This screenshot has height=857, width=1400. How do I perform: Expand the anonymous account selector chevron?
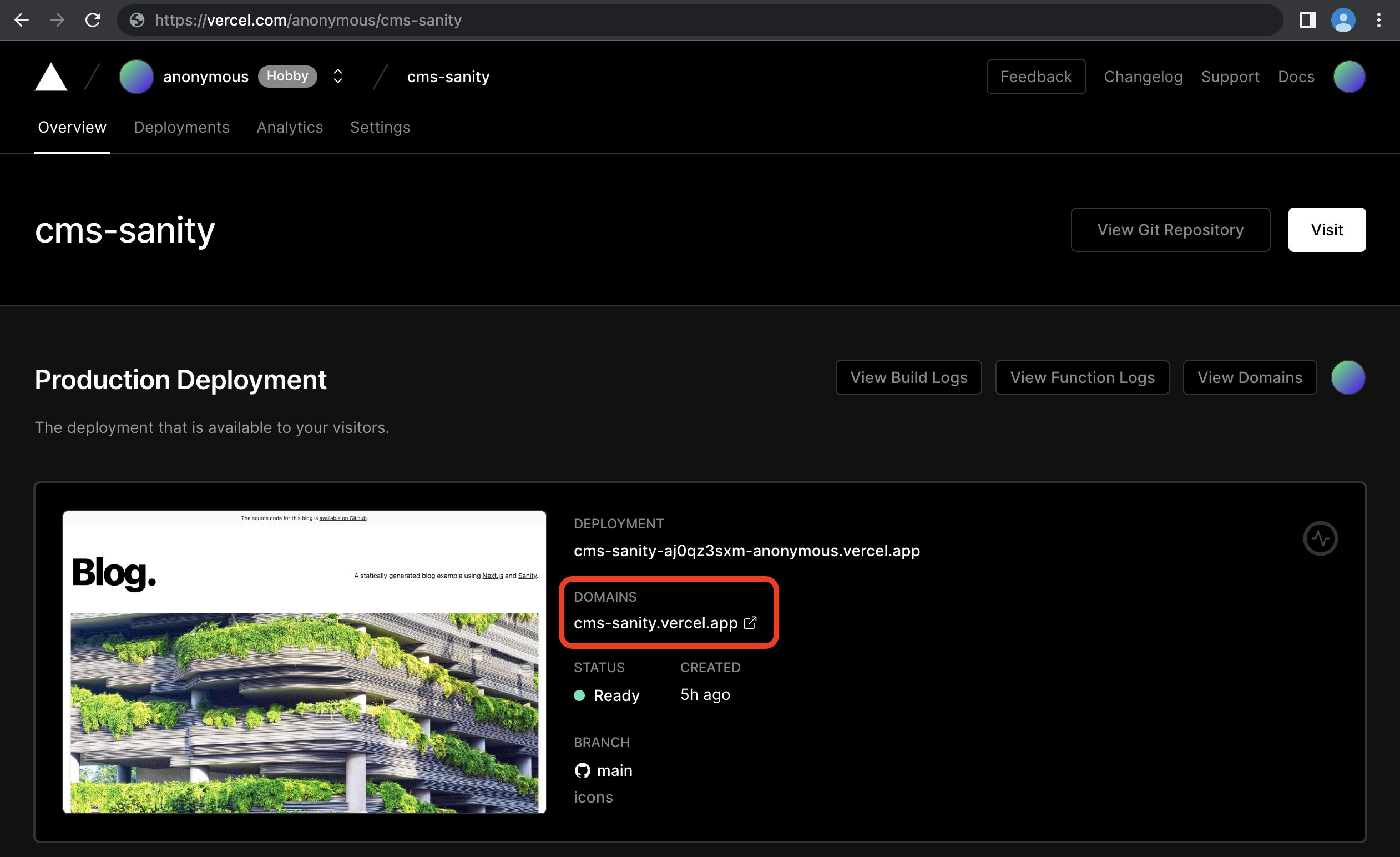coord(339,77)
